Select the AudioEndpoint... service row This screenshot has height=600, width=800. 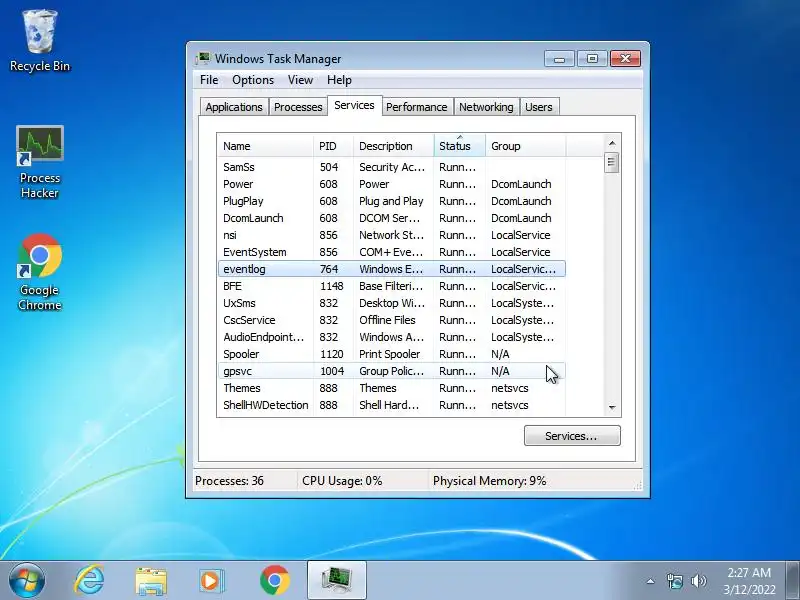(392, 337)
